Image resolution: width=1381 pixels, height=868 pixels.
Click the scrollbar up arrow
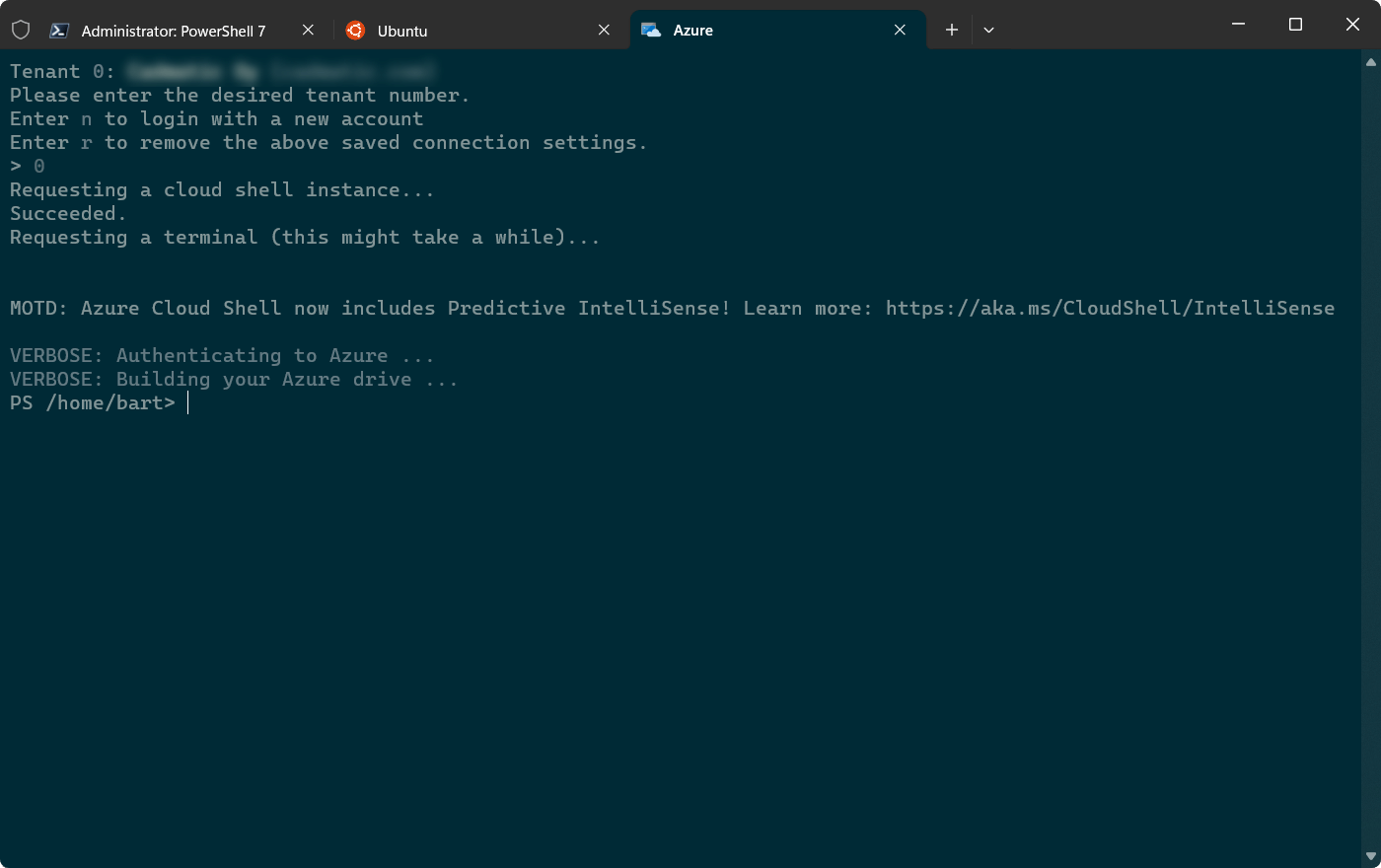pos(1372,61)
